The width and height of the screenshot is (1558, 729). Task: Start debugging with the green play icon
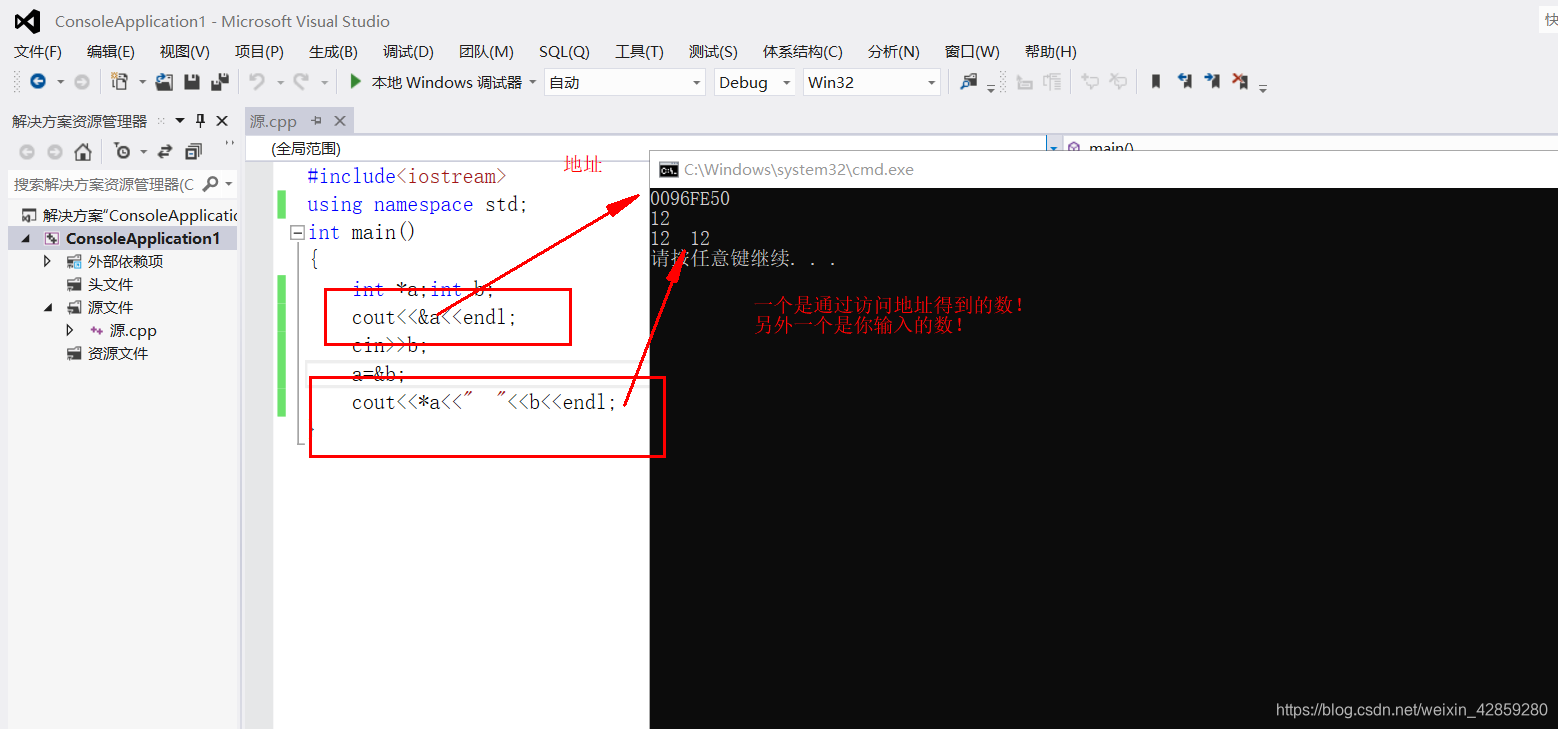pos(355,82)
